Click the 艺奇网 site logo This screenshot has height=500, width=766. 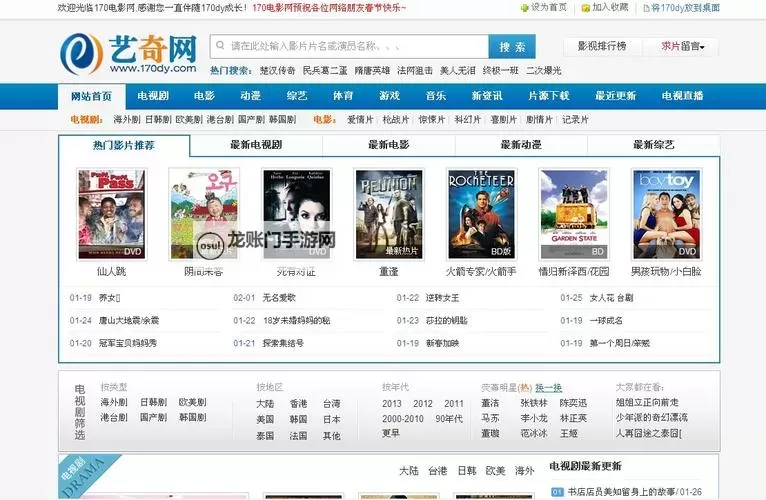(128, 54)
